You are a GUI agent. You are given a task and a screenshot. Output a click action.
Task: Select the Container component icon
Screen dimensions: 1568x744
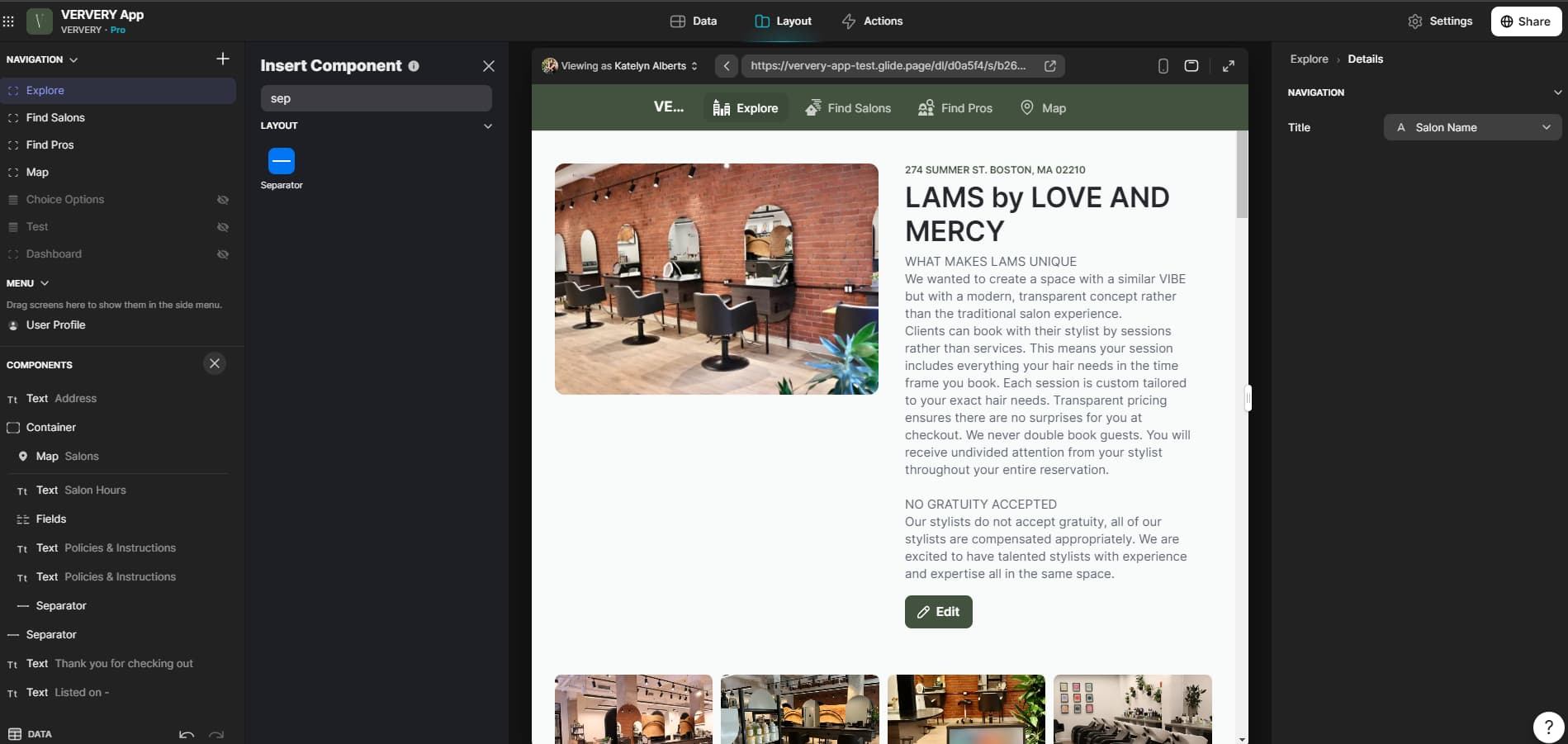click(13, 428)
